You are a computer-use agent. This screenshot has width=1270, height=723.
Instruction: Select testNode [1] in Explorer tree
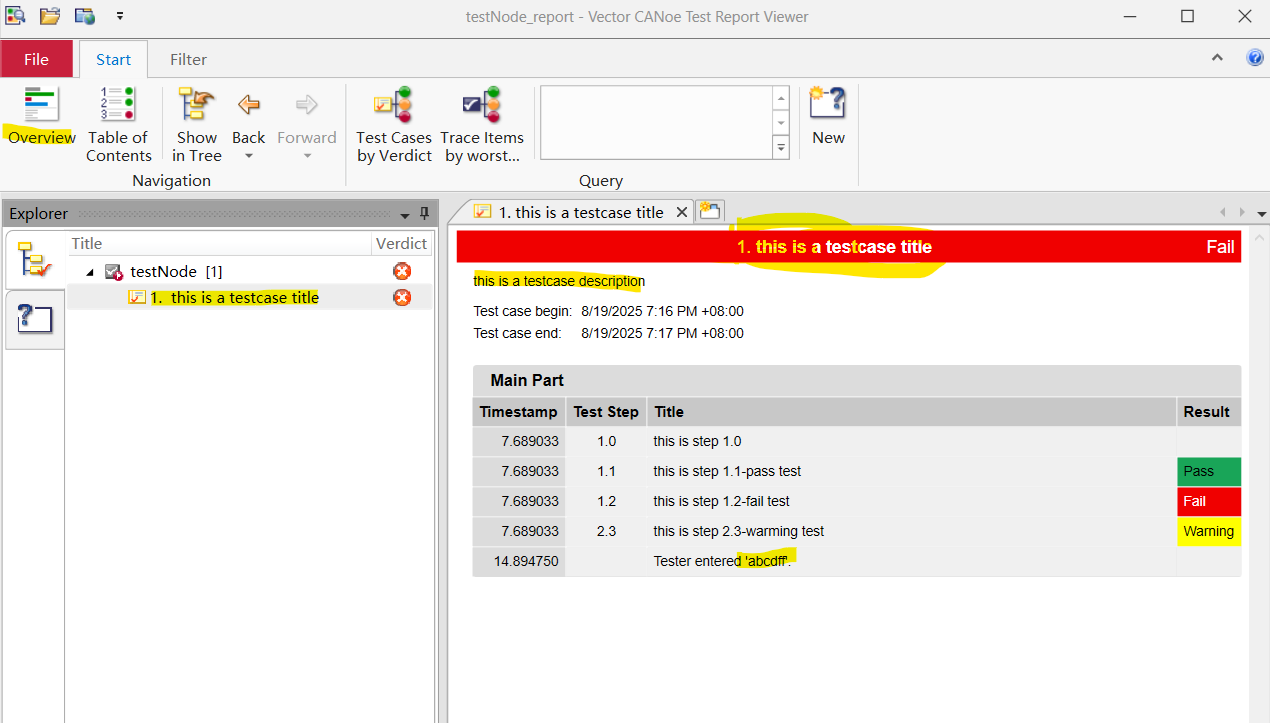176,272
